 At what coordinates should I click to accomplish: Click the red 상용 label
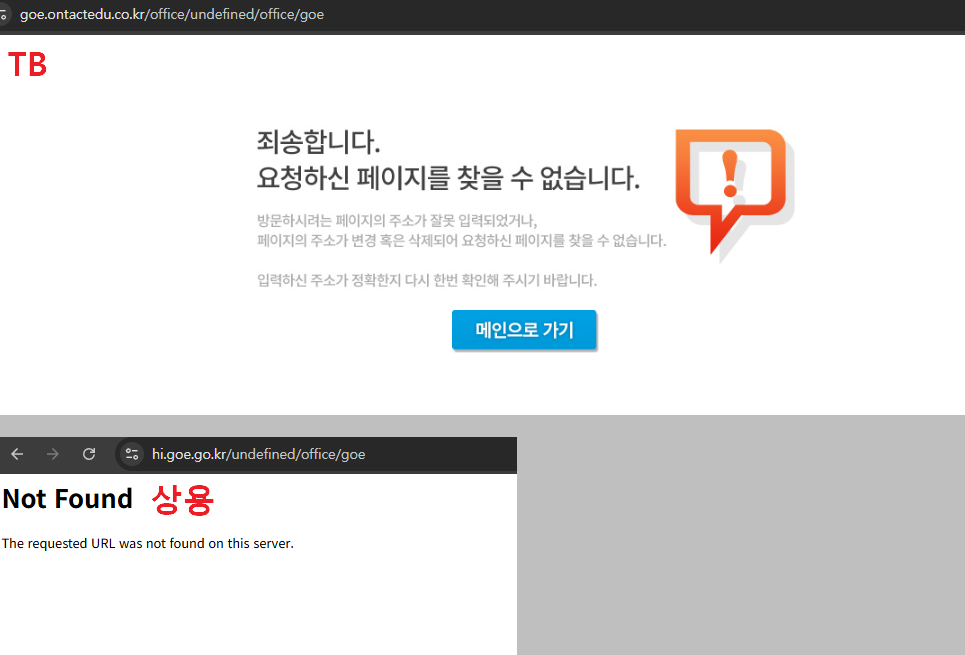182,499
